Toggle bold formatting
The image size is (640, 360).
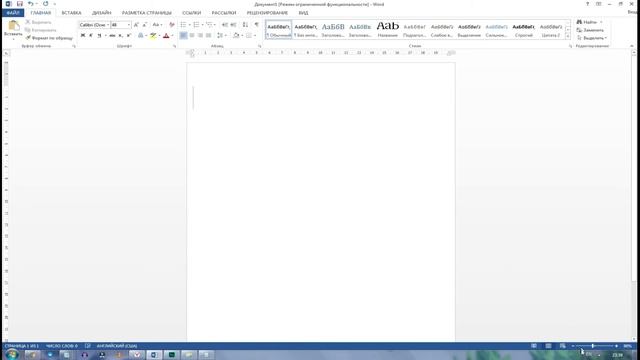tap(83, 36)
